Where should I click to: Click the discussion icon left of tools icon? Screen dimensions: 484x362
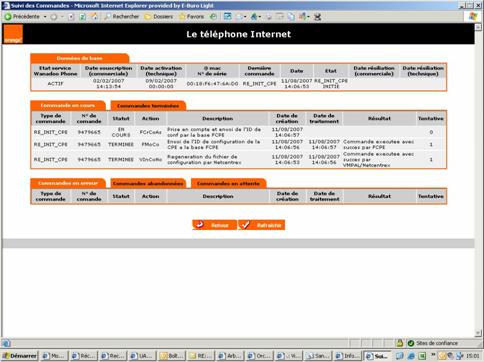[x=303, y=17]
